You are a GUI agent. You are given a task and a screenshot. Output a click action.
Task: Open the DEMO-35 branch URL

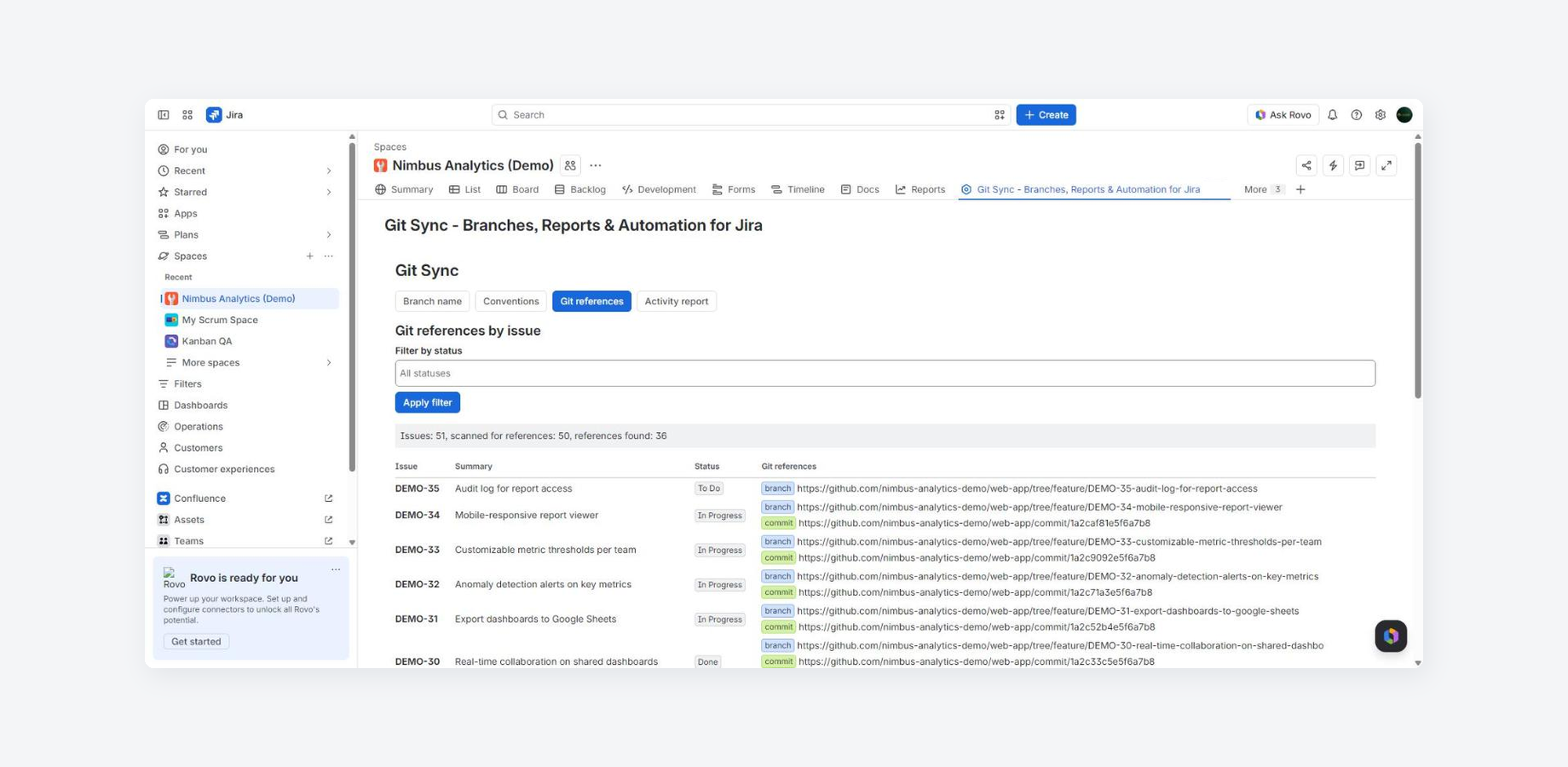click(1027, 488)
